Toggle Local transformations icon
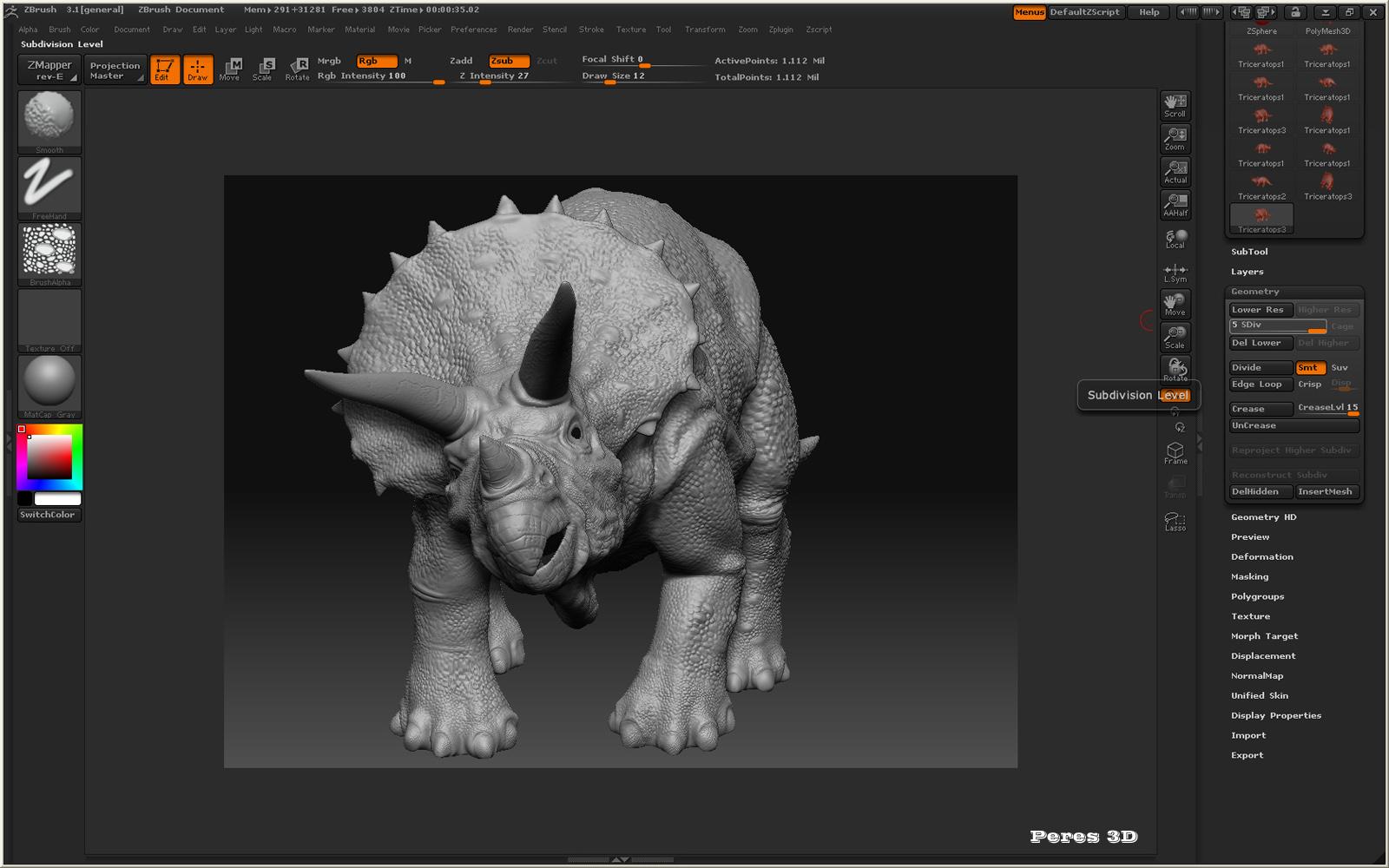The width and height of the screenshot is (1389, 868). pyautogui.click(x=1175, y=238)
